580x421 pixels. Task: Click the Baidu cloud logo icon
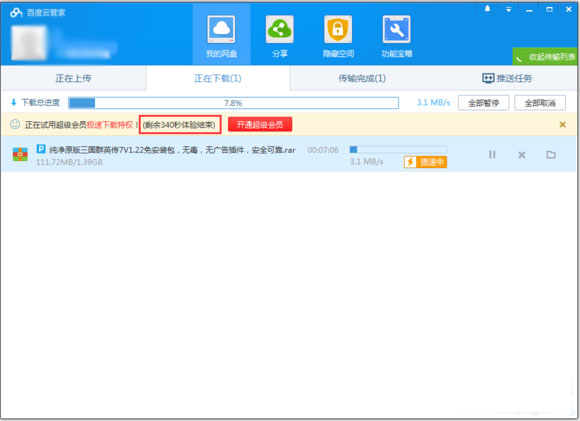coord(16,13)
